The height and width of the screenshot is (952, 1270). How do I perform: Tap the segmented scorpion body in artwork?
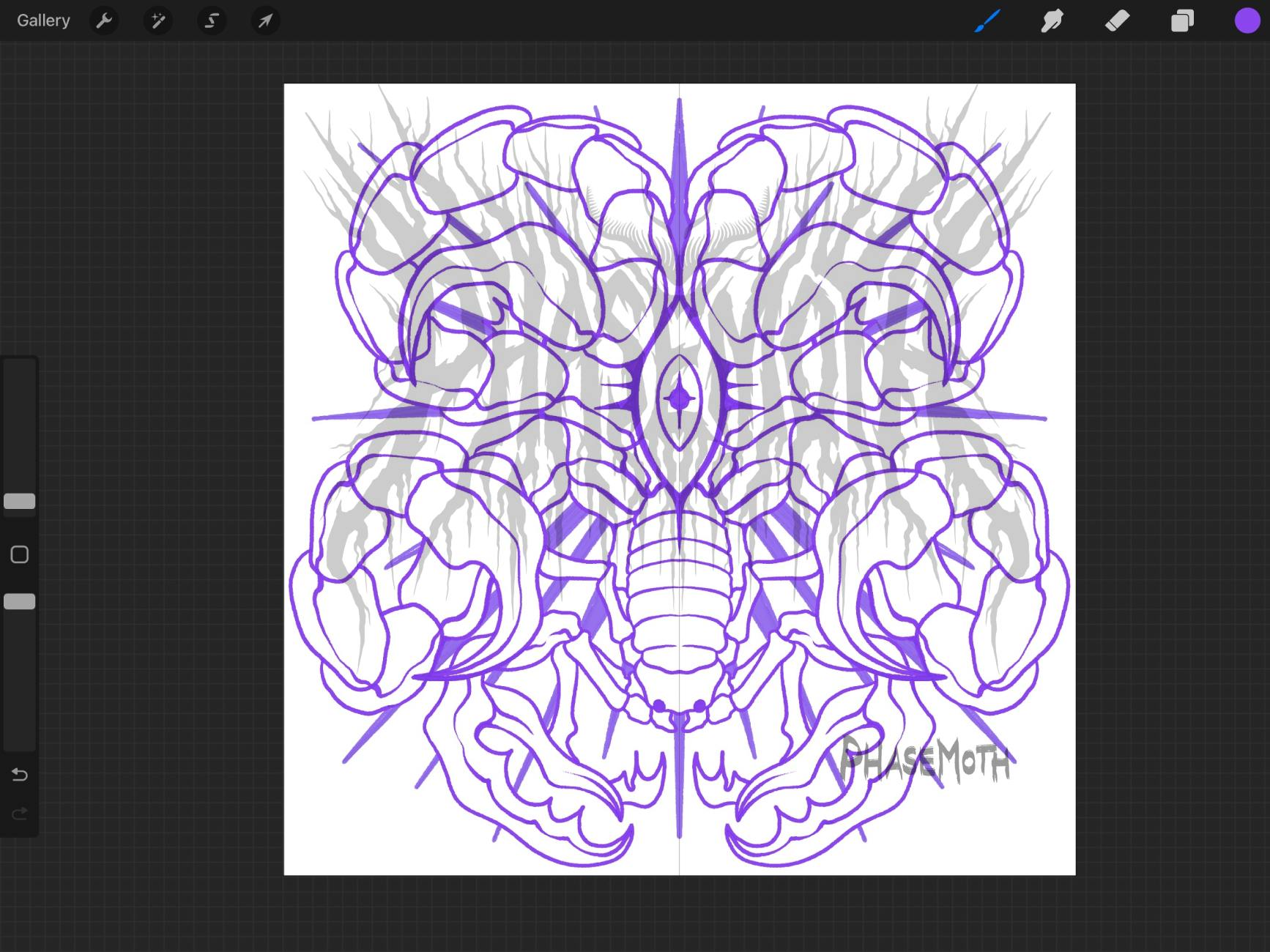(x=679, y=600)
